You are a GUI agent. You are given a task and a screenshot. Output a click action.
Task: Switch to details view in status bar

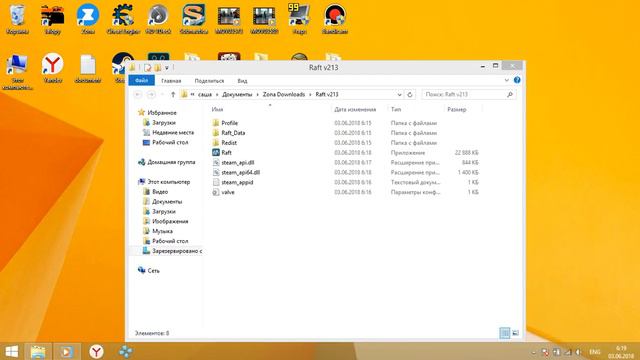click(x=504, y=333)
